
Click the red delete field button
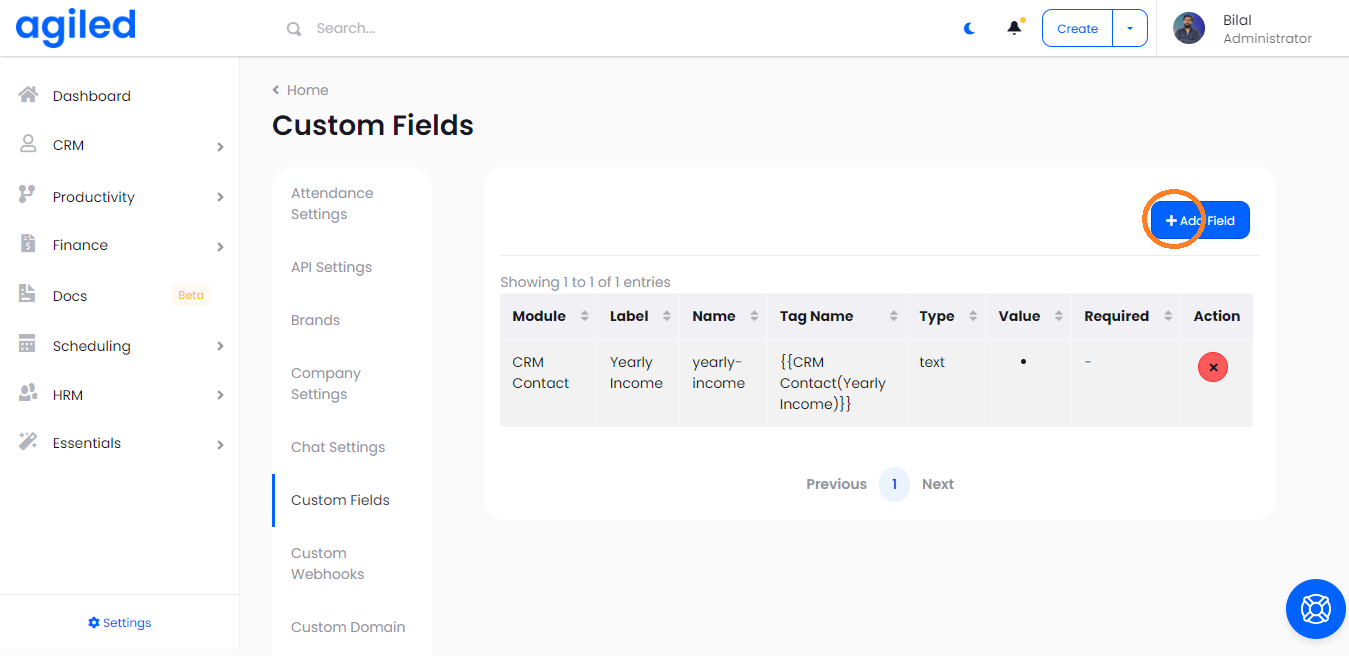click(1212, 367)
